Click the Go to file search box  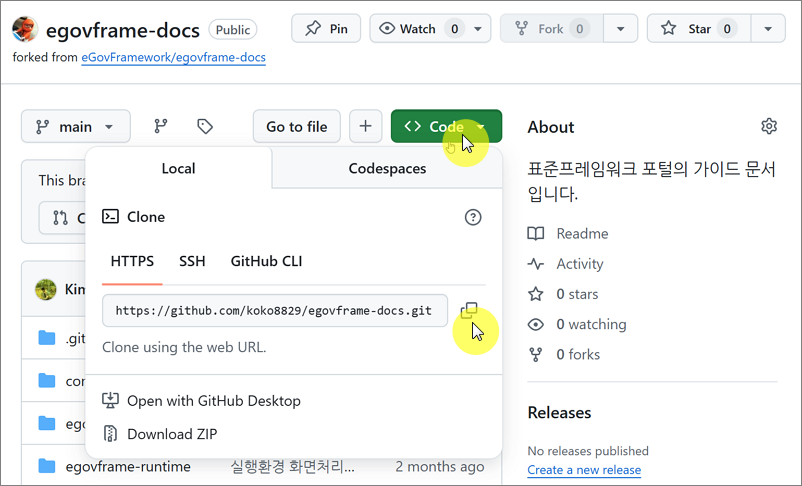click(x=297, y=126)
